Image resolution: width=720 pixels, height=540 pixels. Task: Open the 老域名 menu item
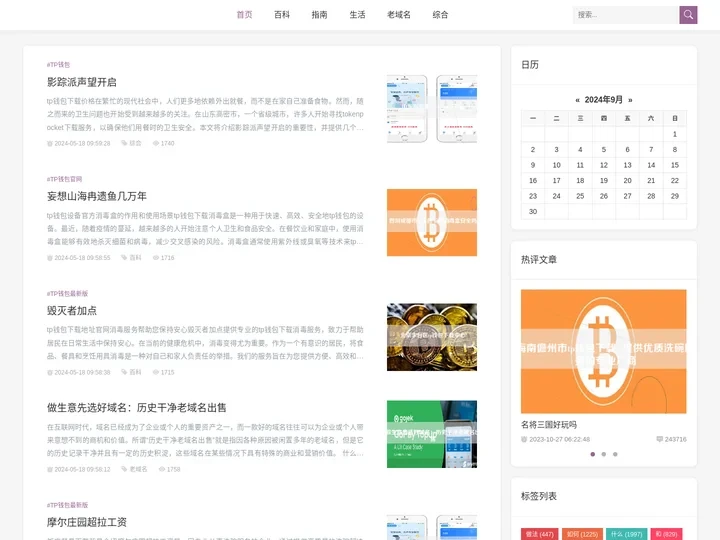pos(399,15)
